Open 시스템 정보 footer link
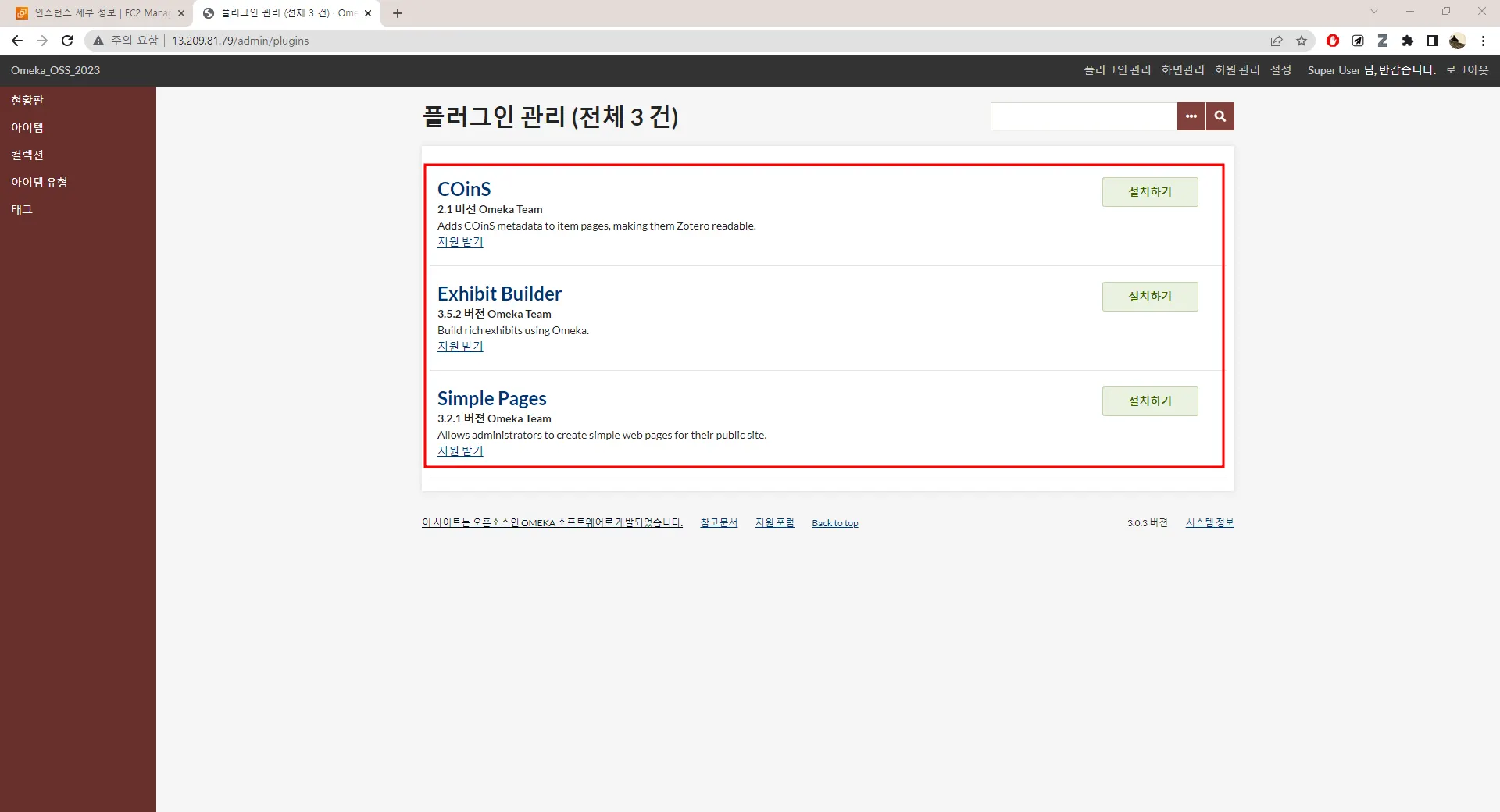 point(1210,523)
